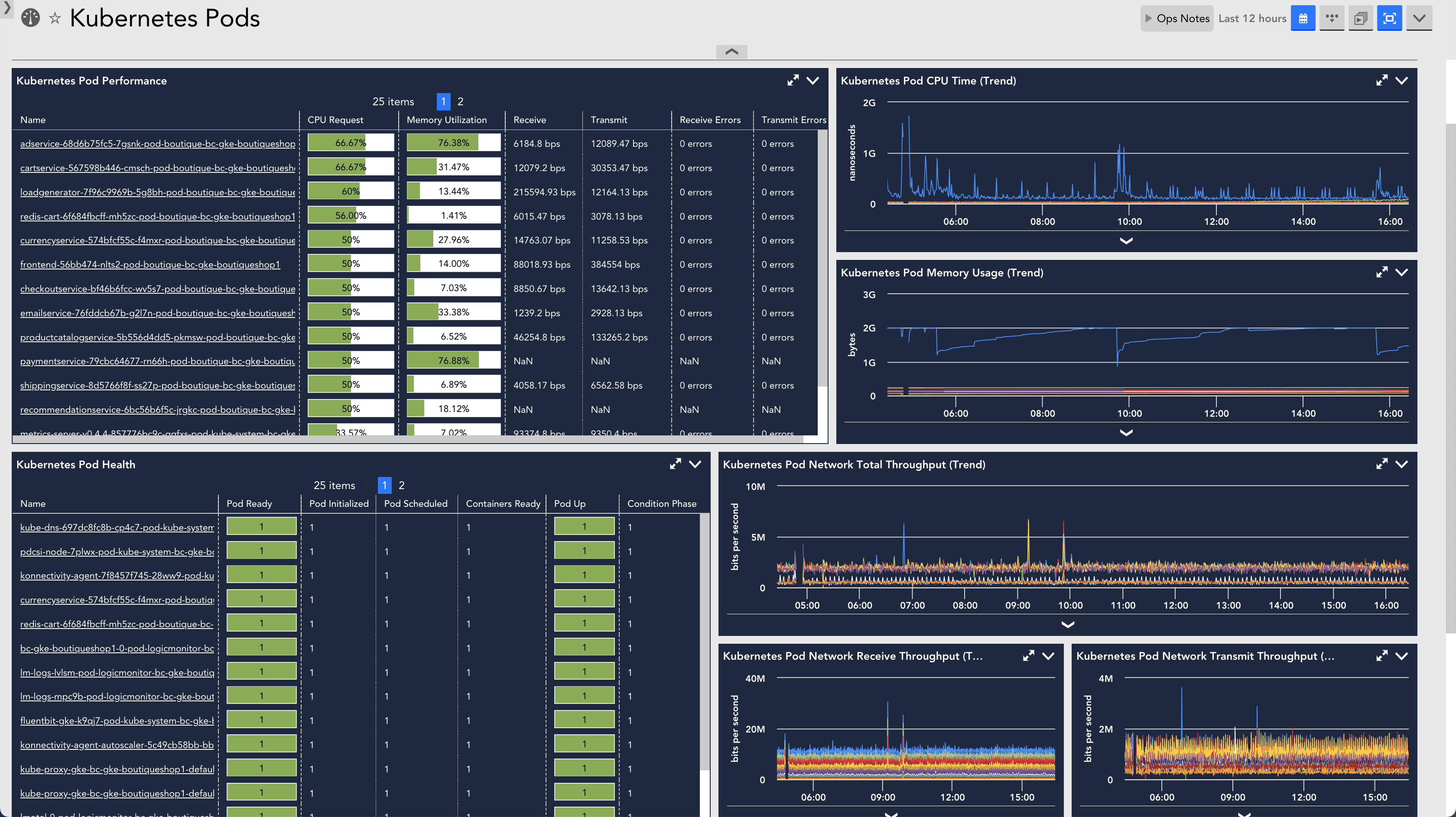Open Network Transmit Throughput widget menu
The width and height of the screenshot is (1456, 817).
tap(1402, 655)
